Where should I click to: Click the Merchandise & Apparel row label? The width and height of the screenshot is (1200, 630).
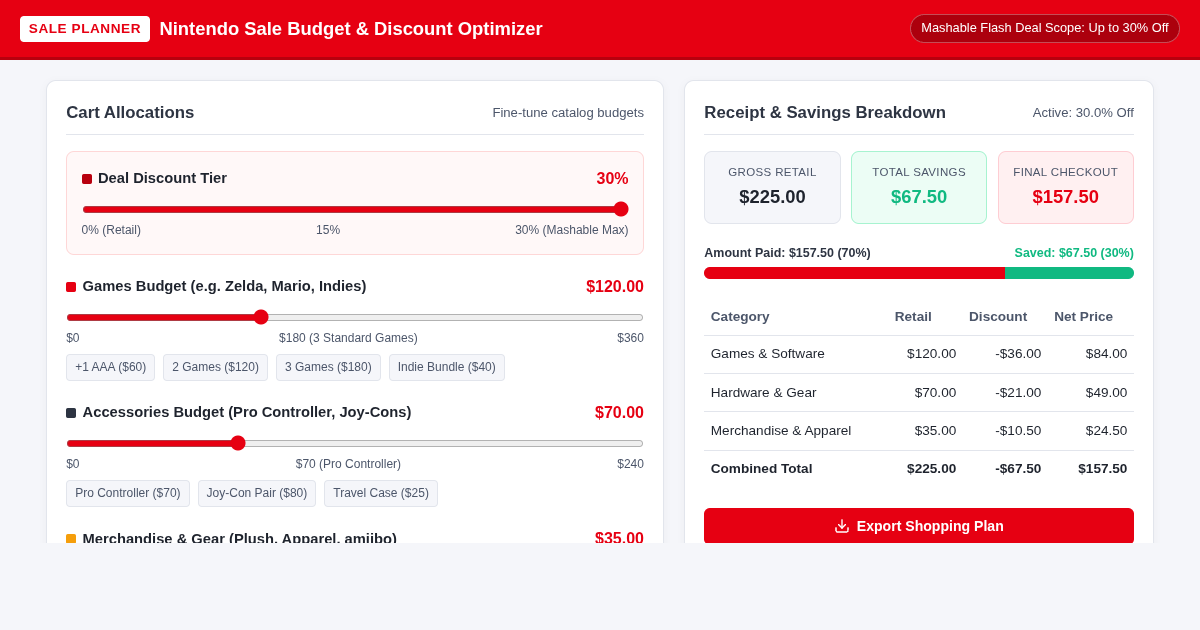pos(781,430)
